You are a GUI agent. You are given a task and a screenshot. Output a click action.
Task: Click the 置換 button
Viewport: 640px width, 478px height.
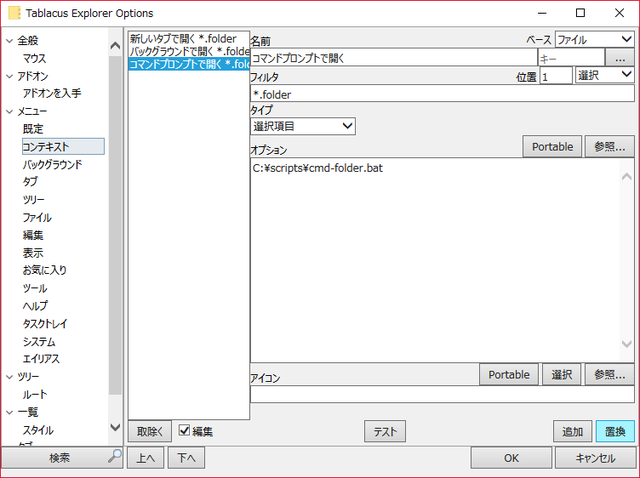pos(615,431)
